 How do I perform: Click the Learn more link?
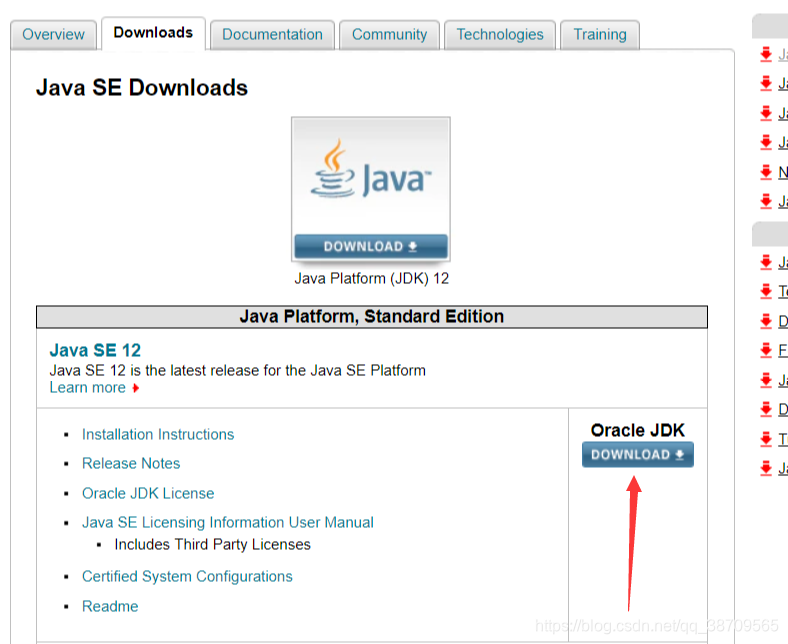tap(87, 388)
